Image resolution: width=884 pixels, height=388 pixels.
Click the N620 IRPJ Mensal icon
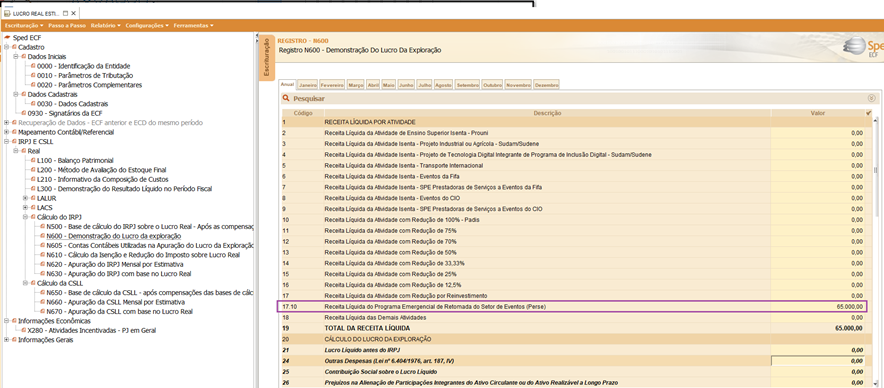[x=43, y=264]
